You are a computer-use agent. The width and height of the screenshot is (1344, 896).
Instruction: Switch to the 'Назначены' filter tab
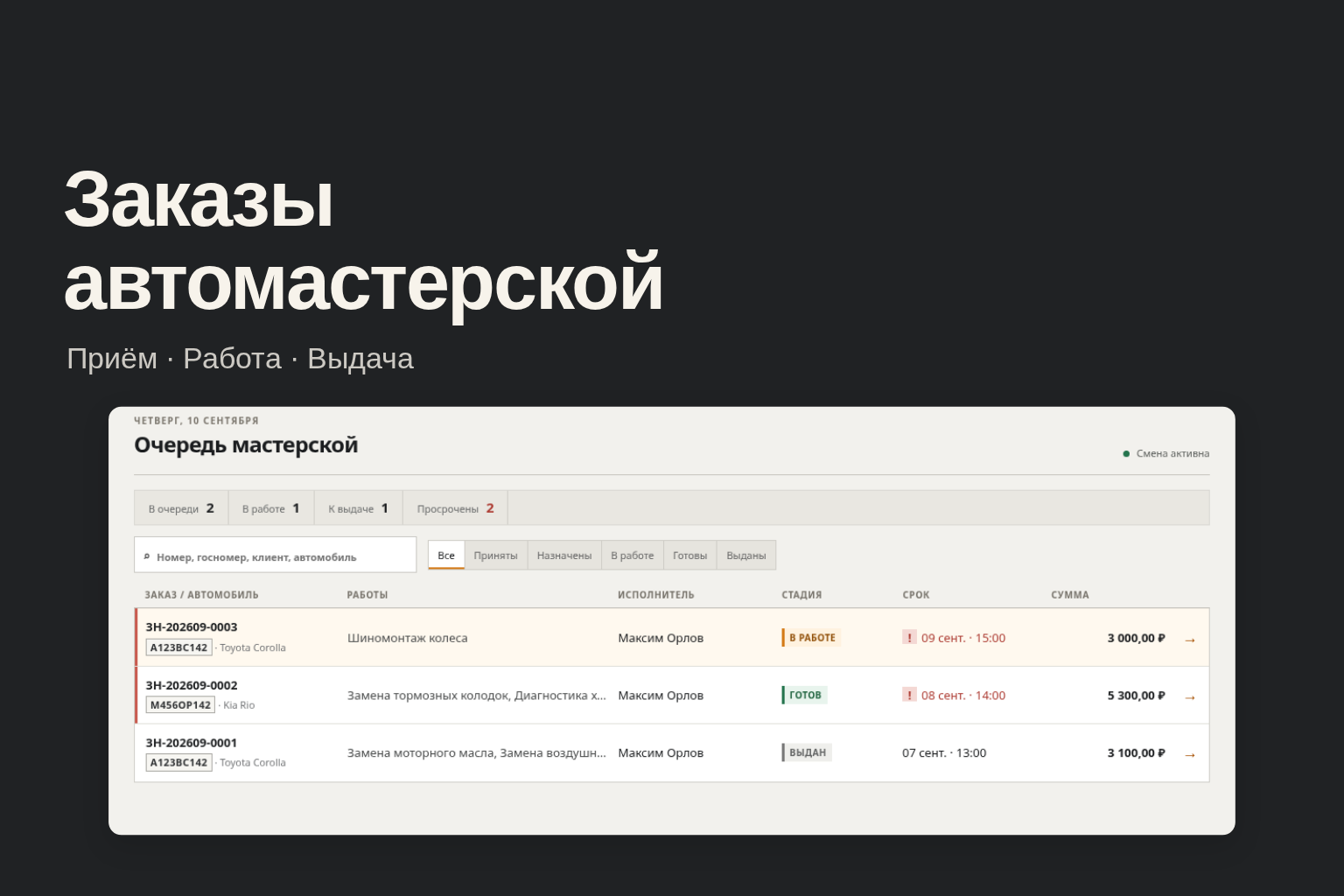(564, 555)
